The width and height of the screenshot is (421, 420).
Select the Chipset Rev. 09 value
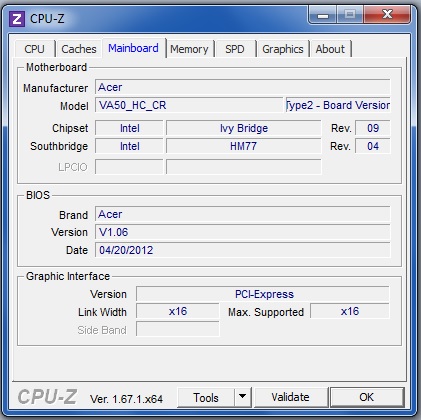373,128
